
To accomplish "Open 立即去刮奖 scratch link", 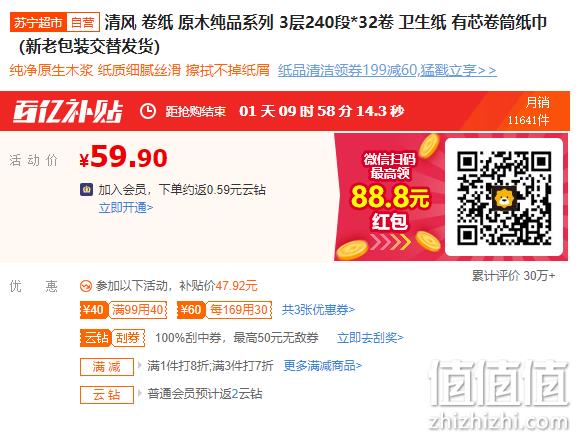I will pyautogui.click(x=370, y=338).
